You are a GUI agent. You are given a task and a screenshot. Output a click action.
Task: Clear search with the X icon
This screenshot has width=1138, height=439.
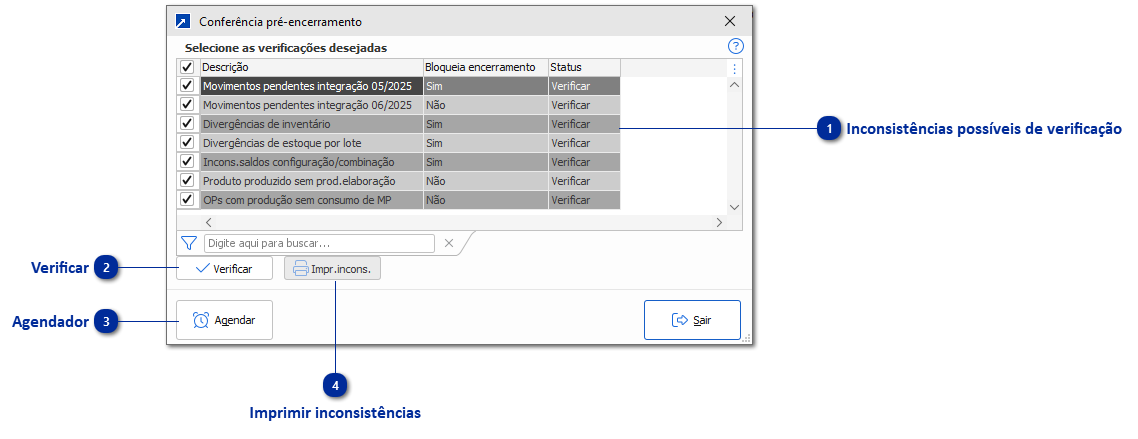[449, 242]
